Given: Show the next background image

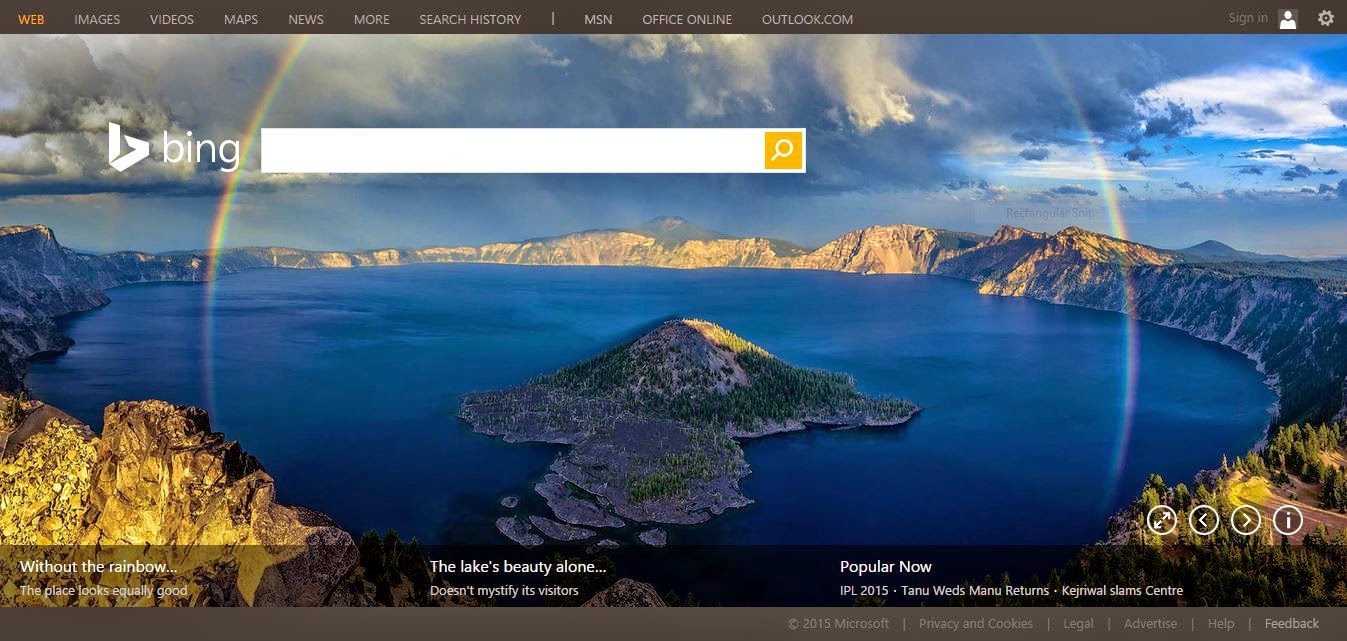Looking at the screenshot, I should click(x=1246, y=520).
